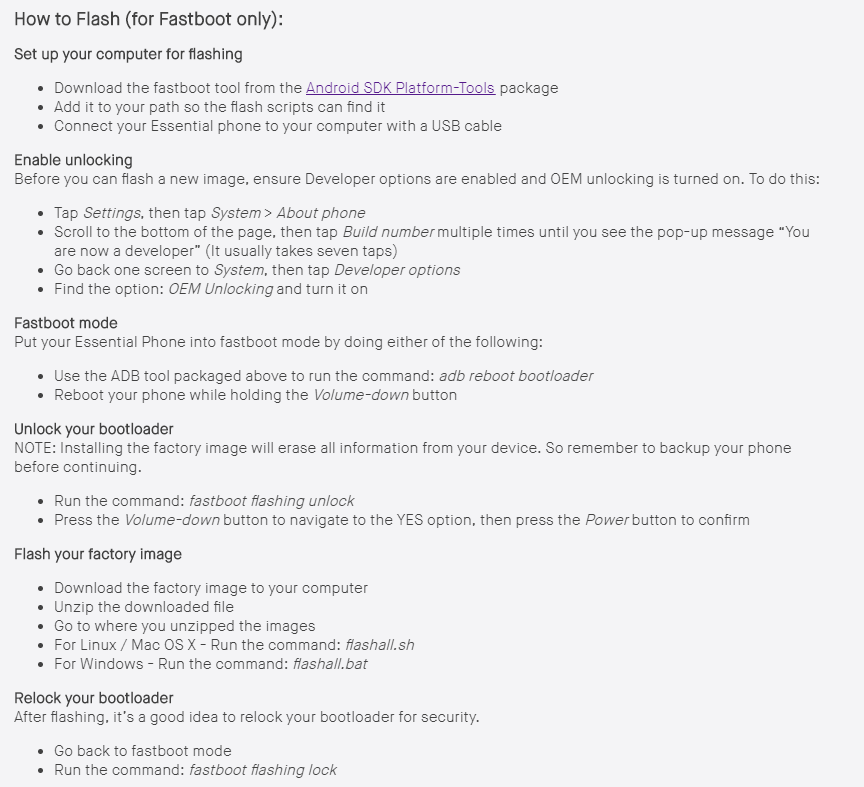Click the "Unzip the downloaded file" bullet
The width and height of the screenshot is (864, 787).
(x=144, y=607)
